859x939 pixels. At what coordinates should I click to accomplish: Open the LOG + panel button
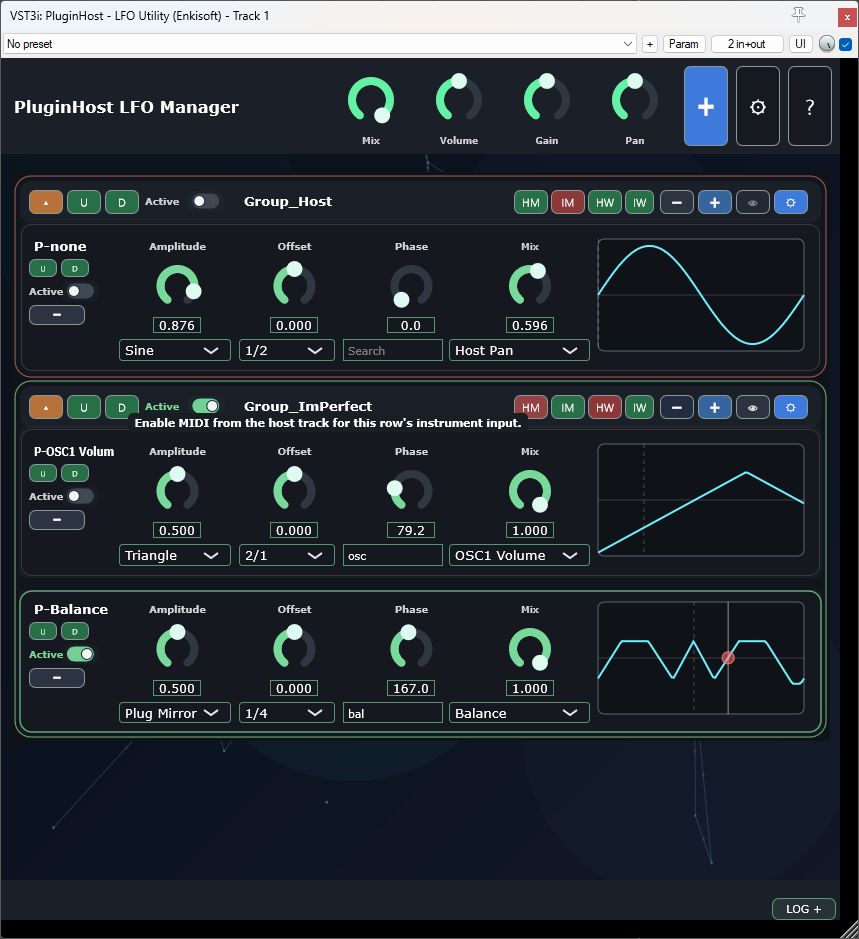click(x=803, y=908)
